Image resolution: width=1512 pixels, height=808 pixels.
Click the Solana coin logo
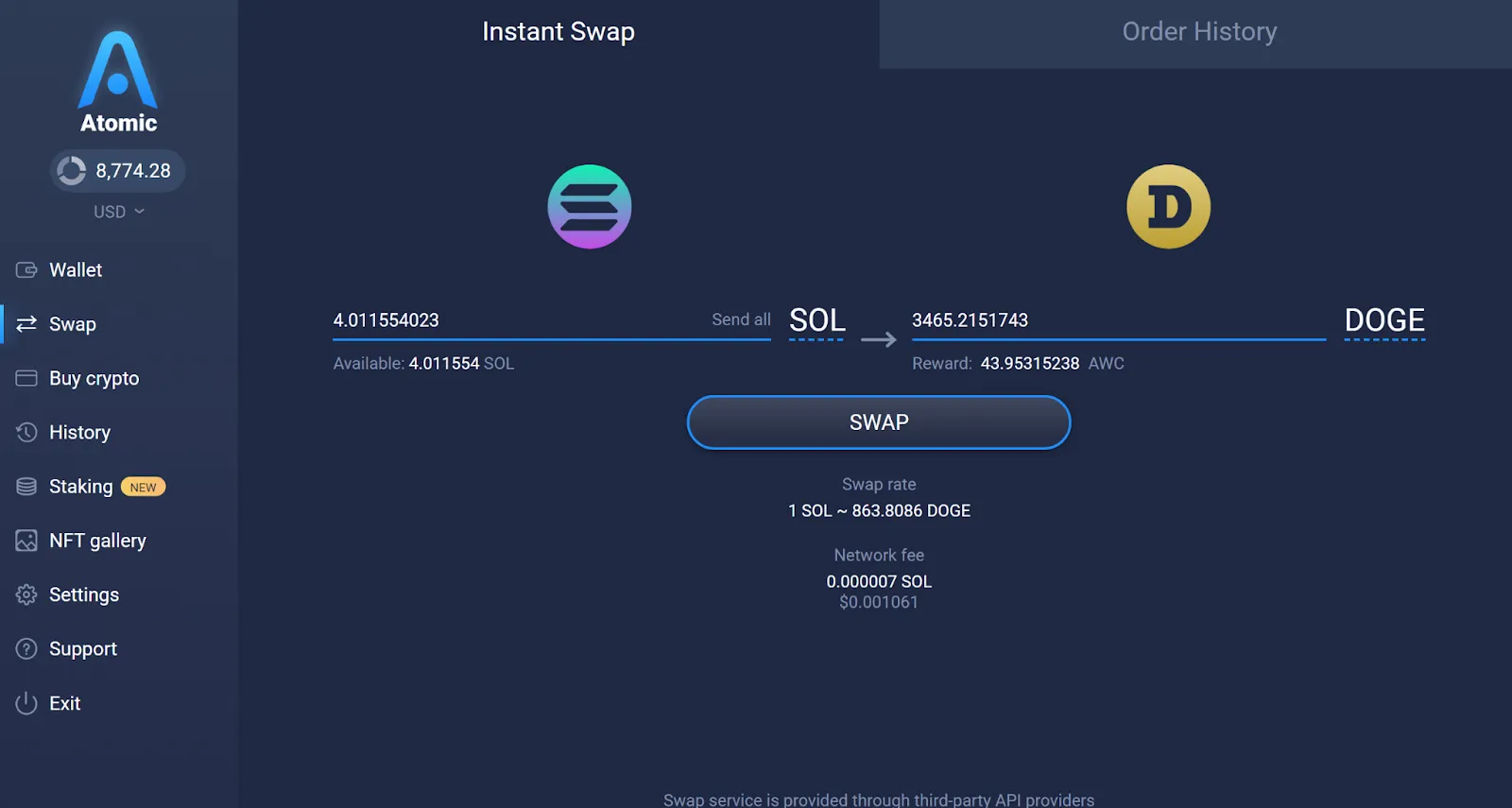[590, 207]
